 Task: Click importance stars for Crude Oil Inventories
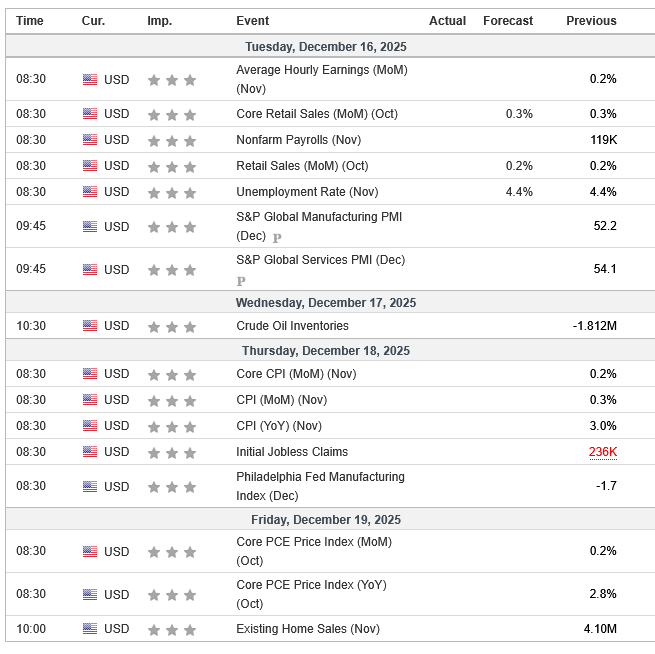tap(172, 326)
